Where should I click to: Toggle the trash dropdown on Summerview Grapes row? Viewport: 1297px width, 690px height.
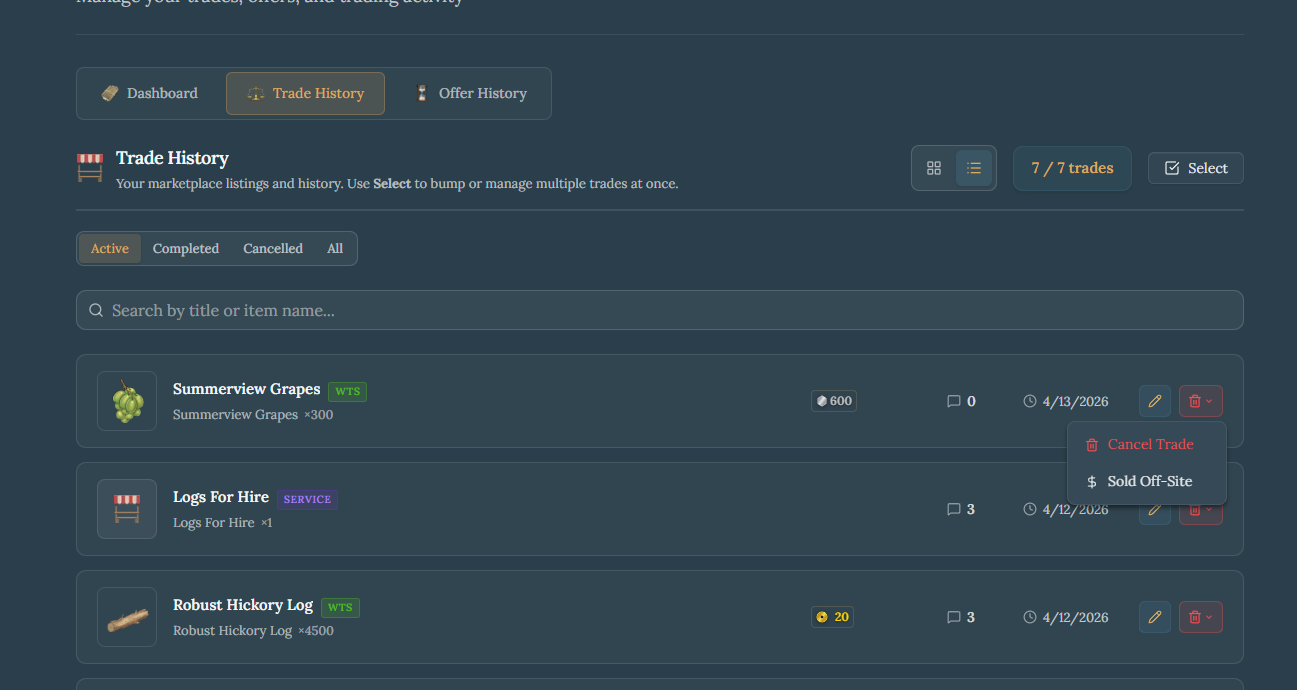tap(1201, 401)
